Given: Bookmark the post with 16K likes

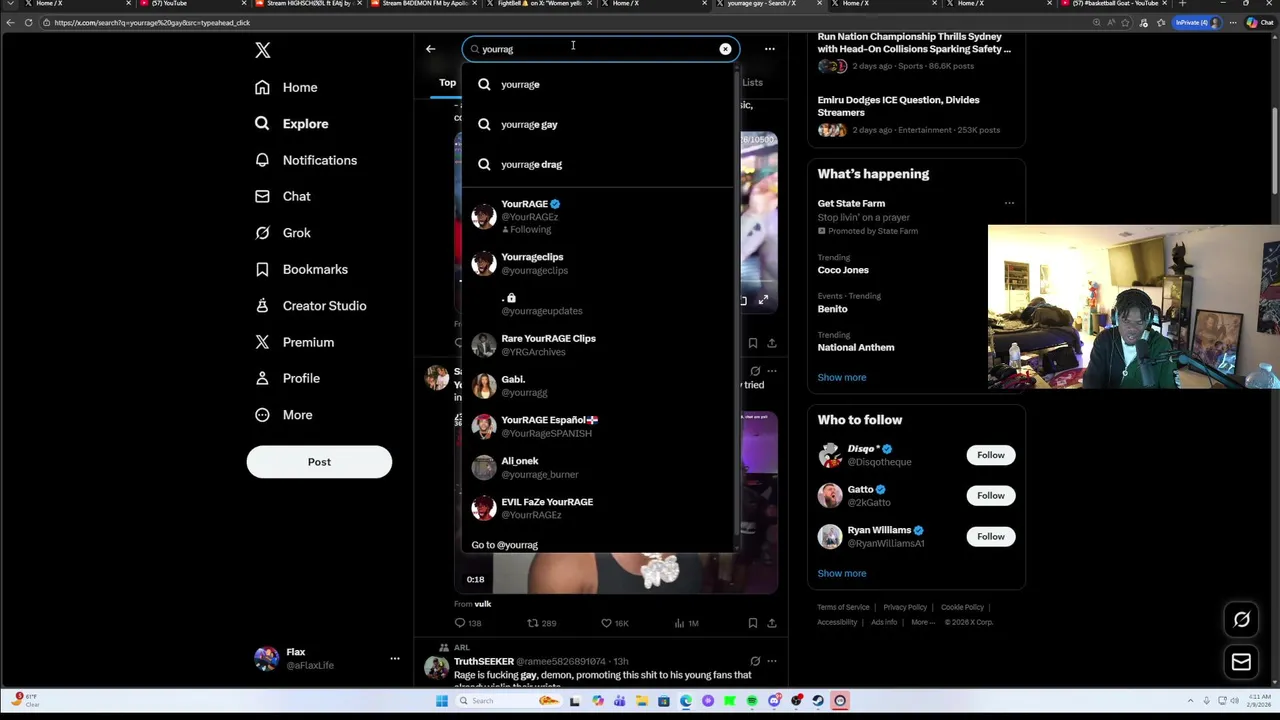Looking at the screenshot, I should point(752,623).
